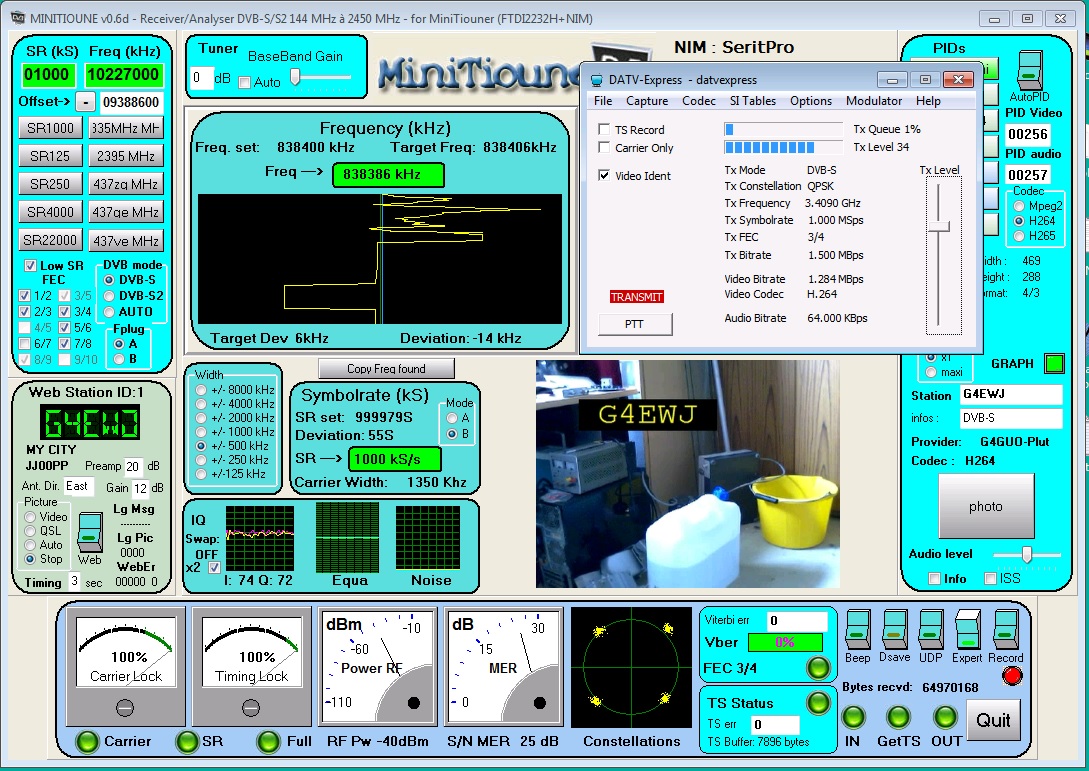Viewport: 1089px width, 771px height.
Task: Check the BaseBand Gain Auto checkbox
Action: coord(244,83)
